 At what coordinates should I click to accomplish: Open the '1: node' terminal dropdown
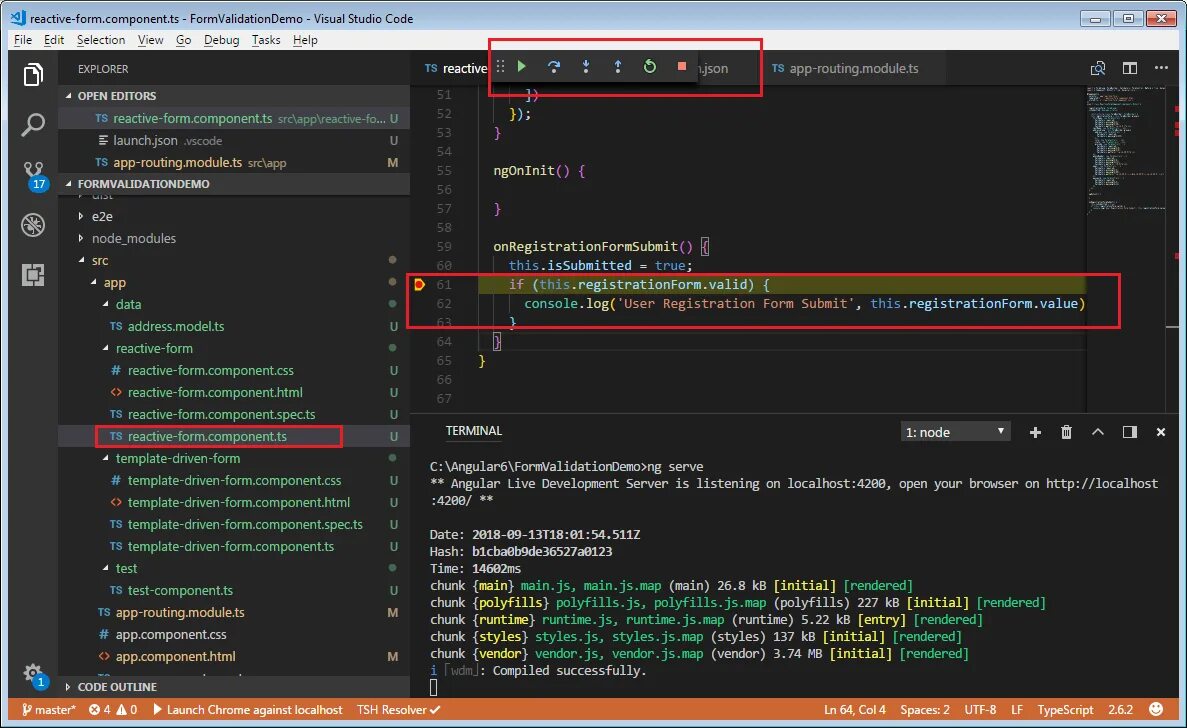click(955, 431)
